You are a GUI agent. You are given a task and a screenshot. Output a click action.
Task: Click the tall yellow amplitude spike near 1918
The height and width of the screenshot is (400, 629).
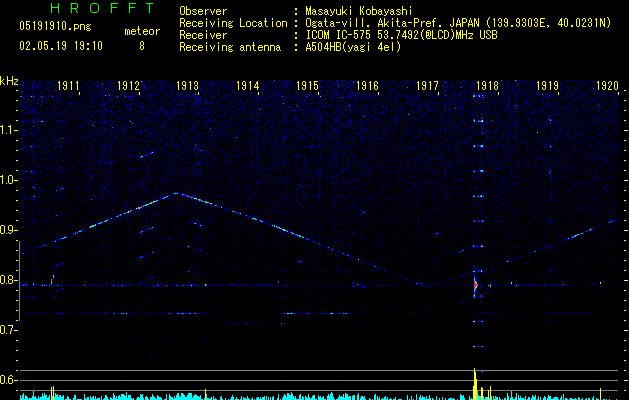[475, 384]
